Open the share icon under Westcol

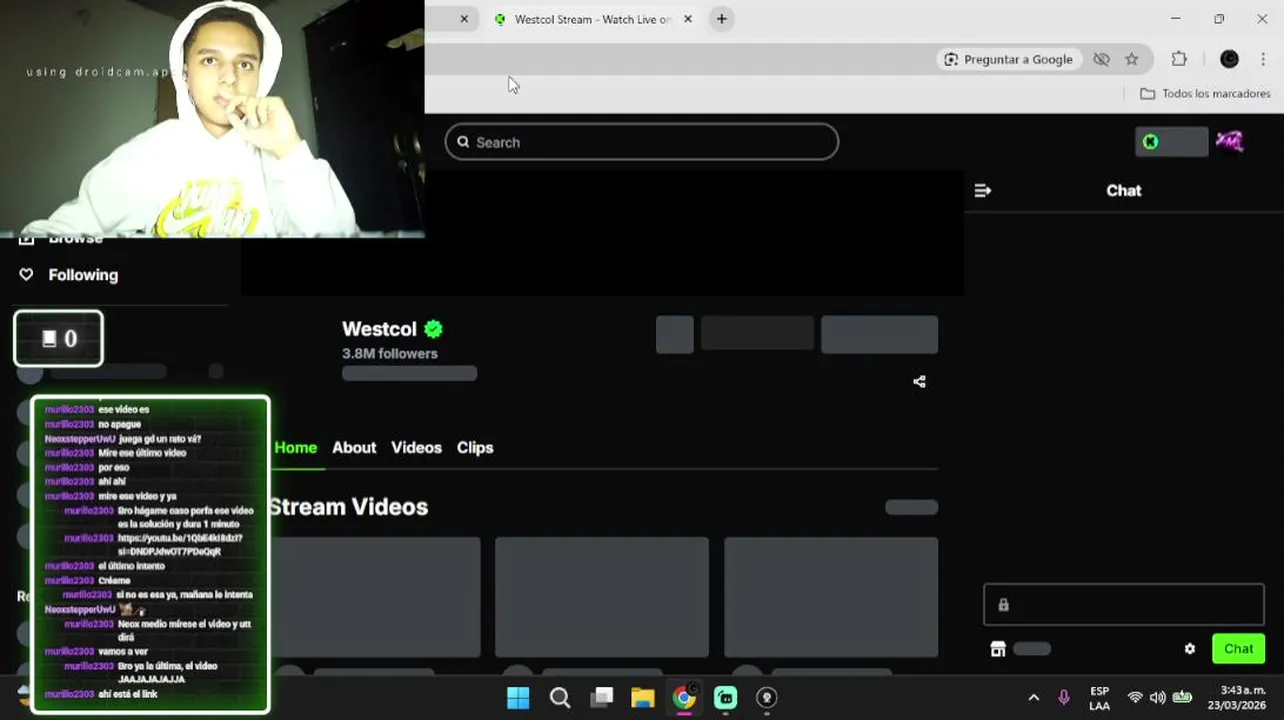coord(919,381)
